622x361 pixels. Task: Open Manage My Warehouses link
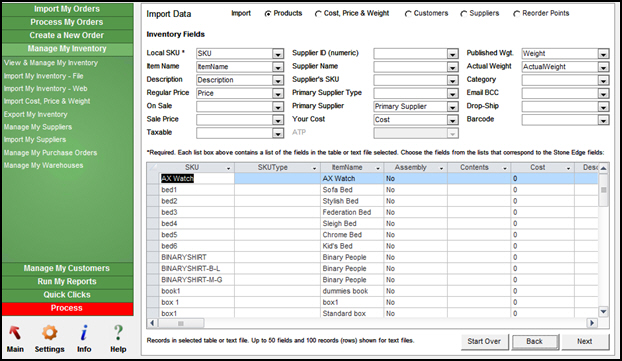[x=44, y=165]
